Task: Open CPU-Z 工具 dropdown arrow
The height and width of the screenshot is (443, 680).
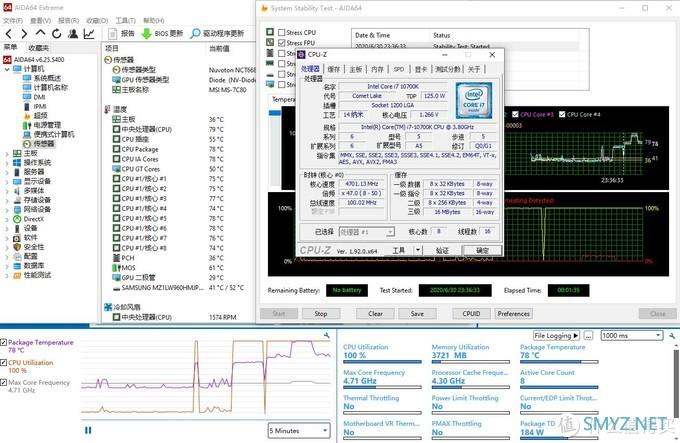Action: (418, 250)
